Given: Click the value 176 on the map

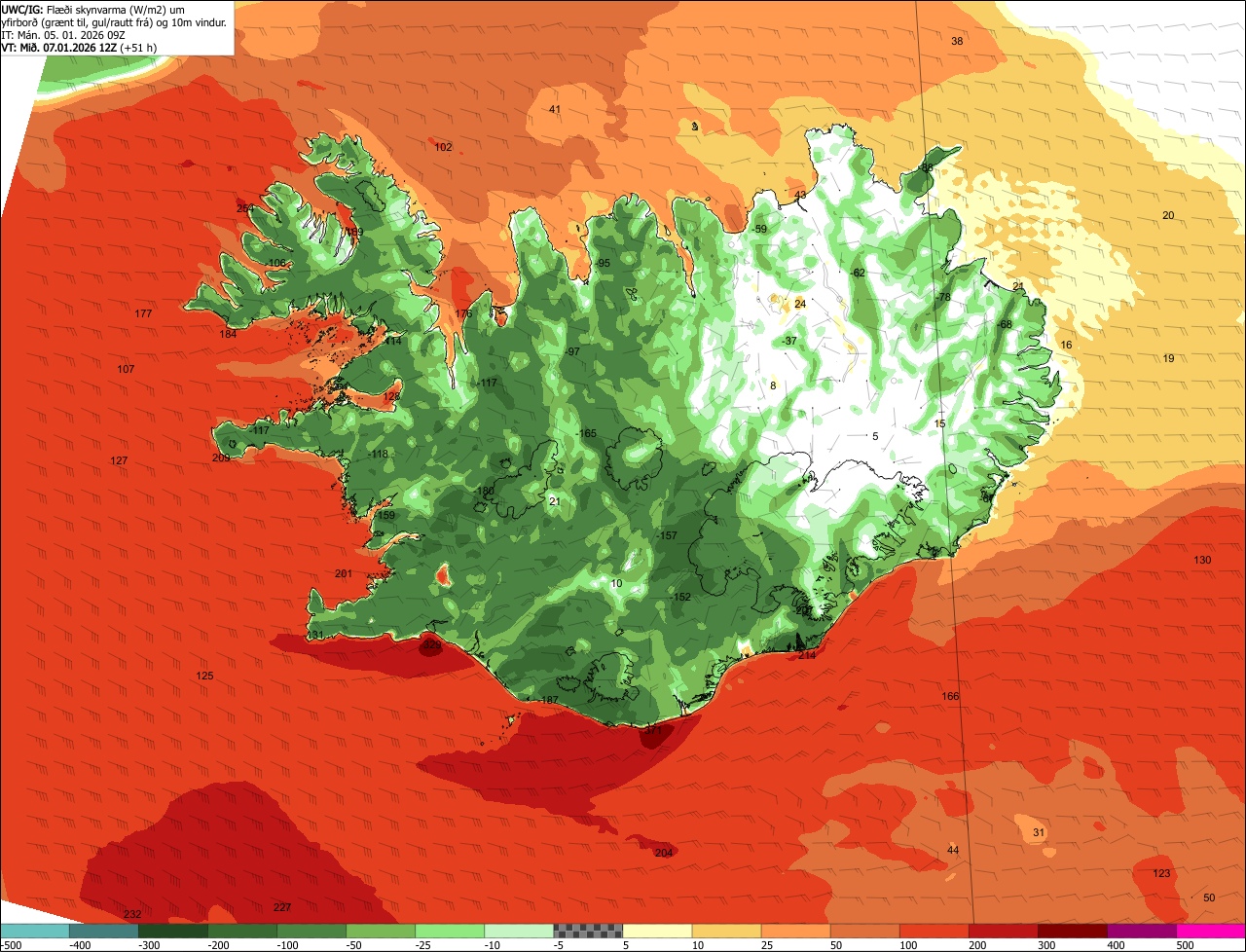Looking at the screenshot, I should [463, 313].
